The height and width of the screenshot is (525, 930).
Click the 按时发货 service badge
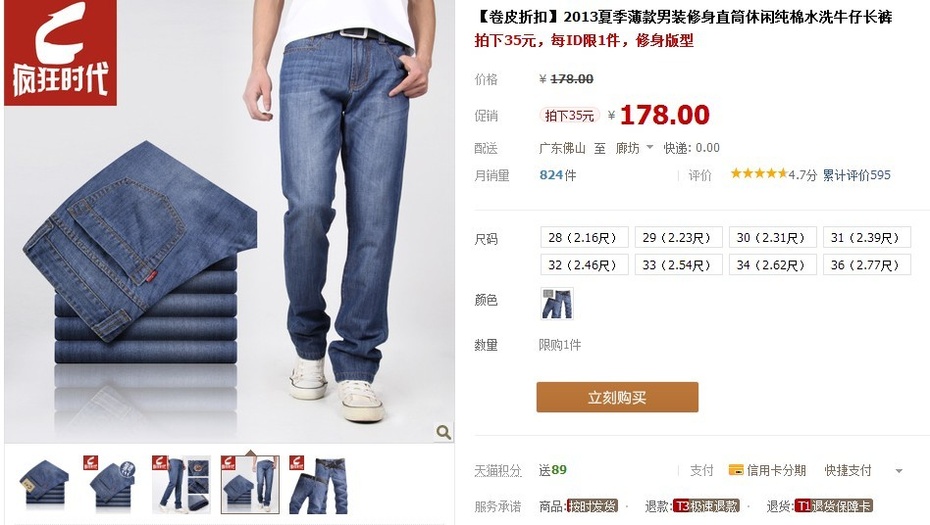(593, 506)
